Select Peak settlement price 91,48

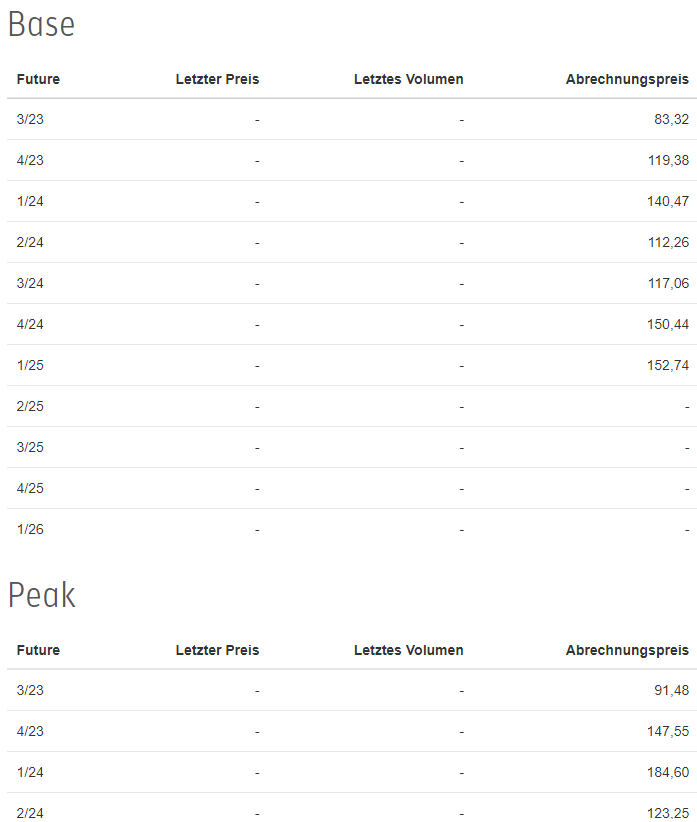[671, 690]
